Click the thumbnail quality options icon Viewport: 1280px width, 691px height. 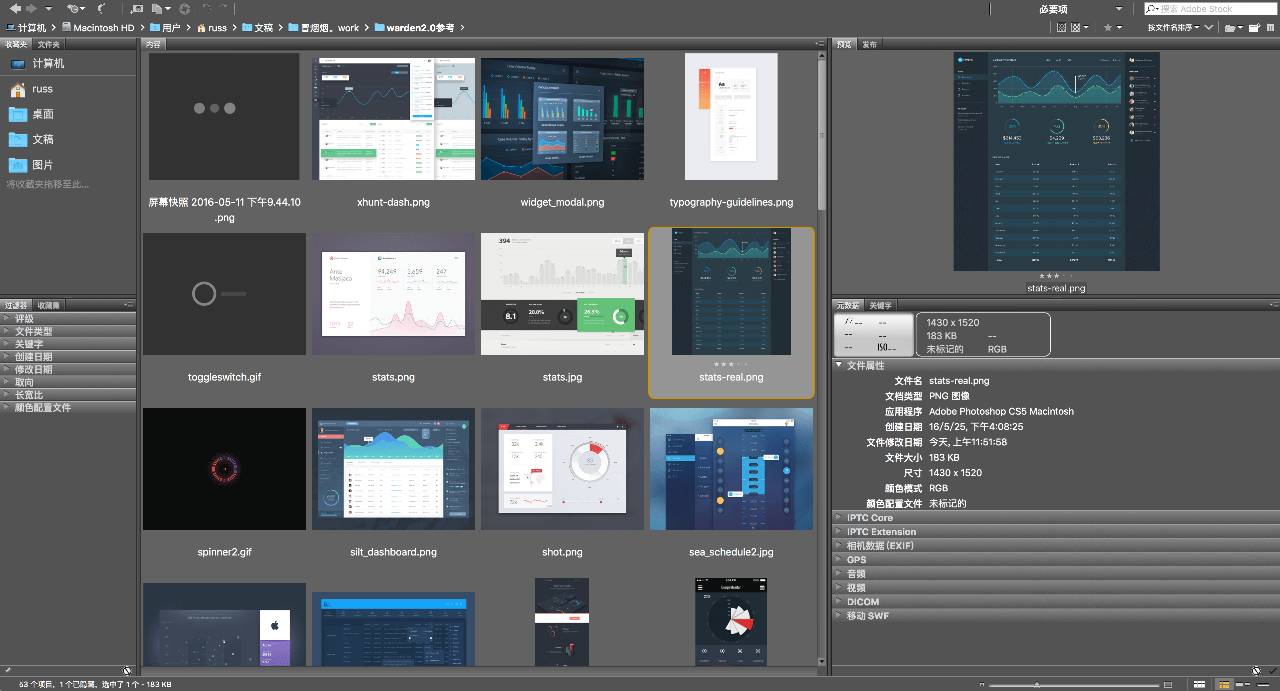click(x=1078, y=28)
